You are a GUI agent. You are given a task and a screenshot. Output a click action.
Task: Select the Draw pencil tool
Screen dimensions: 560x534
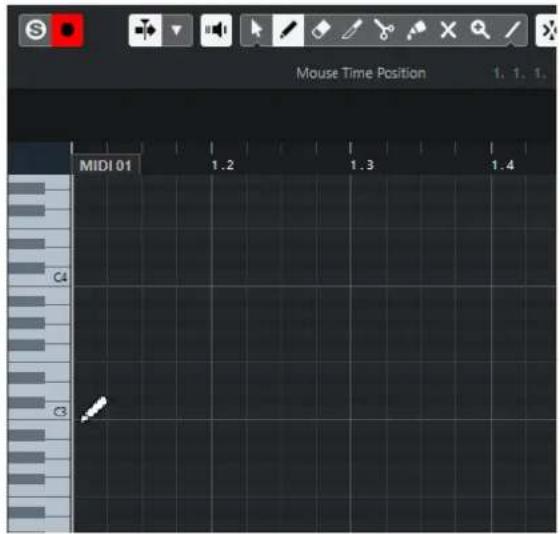288,30
